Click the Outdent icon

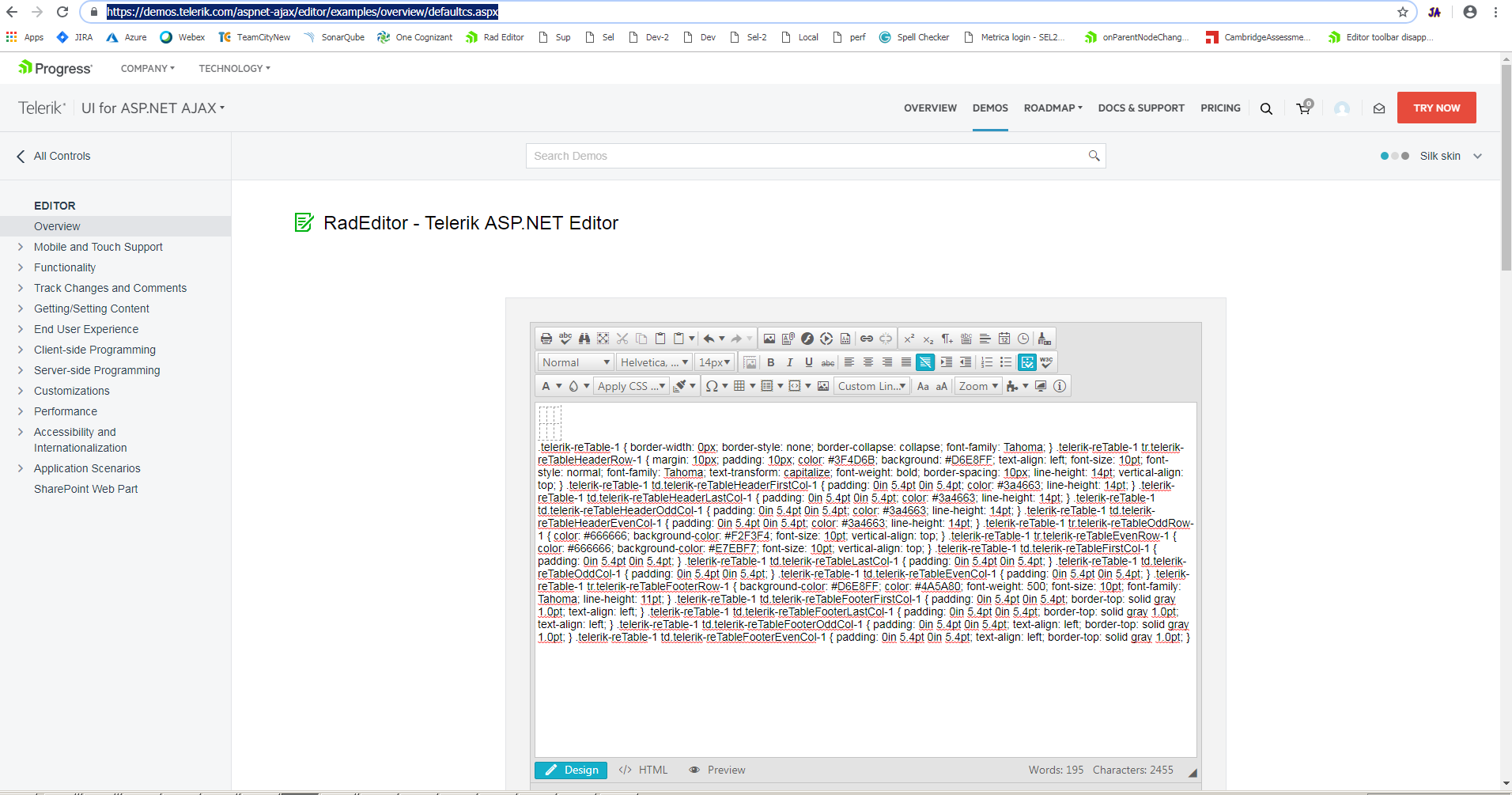tap(966, 362)
